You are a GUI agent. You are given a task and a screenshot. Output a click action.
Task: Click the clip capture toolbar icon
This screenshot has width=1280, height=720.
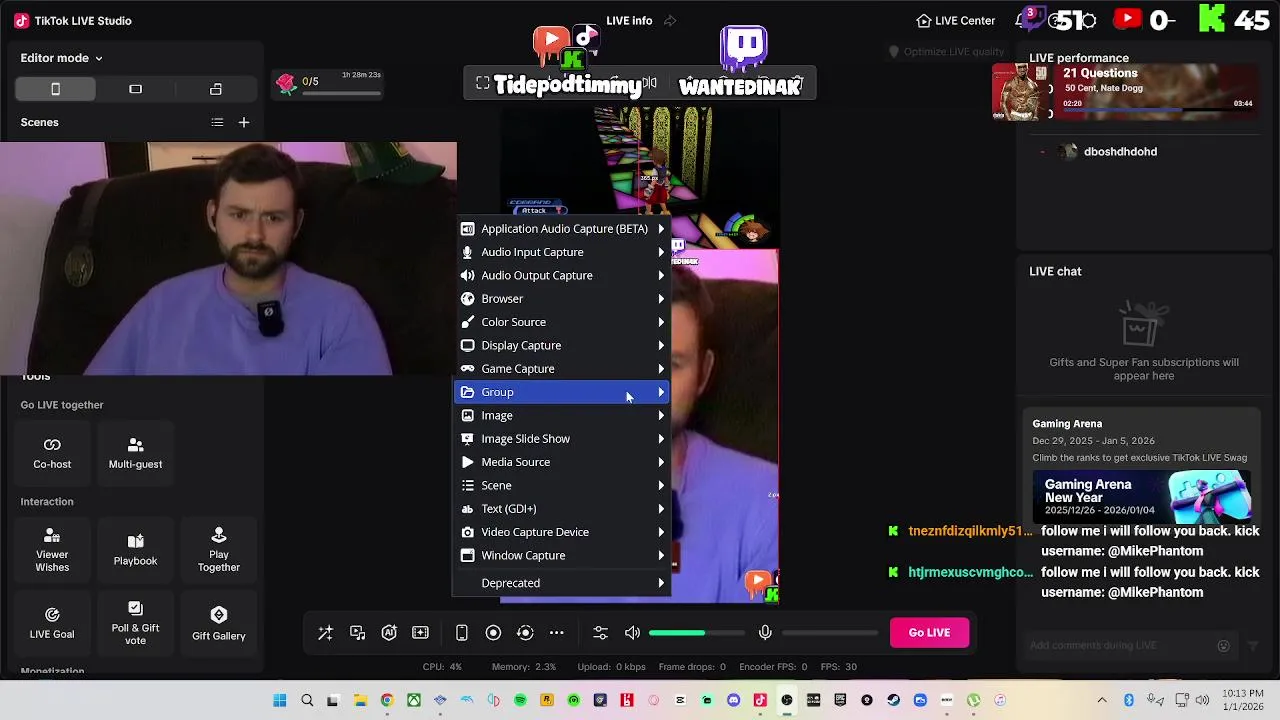coord(421,633)
